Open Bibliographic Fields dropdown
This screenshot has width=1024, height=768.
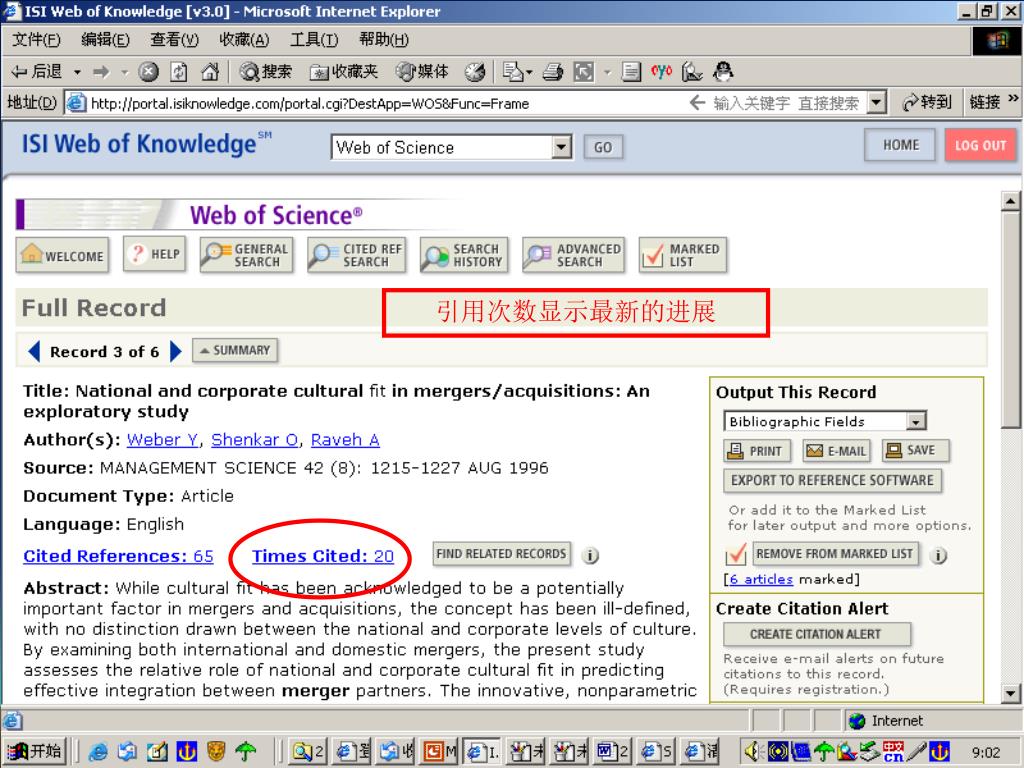point(825,421)
